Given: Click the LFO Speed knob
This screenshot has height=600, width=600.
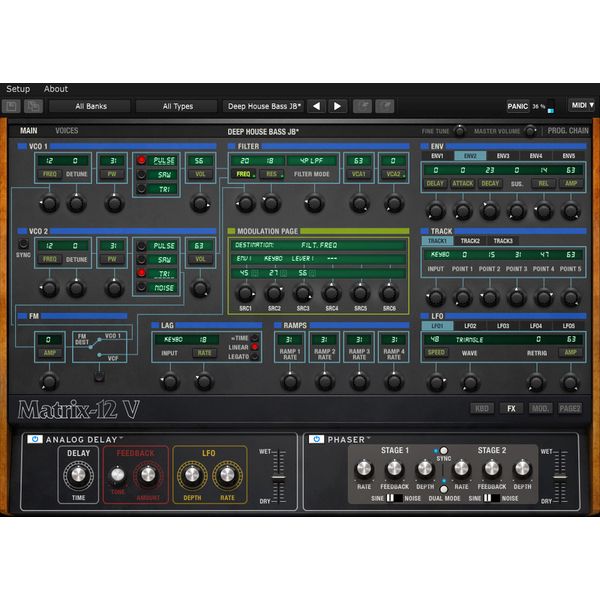Looking at the screenshot, I should click(x=436, y=382).
